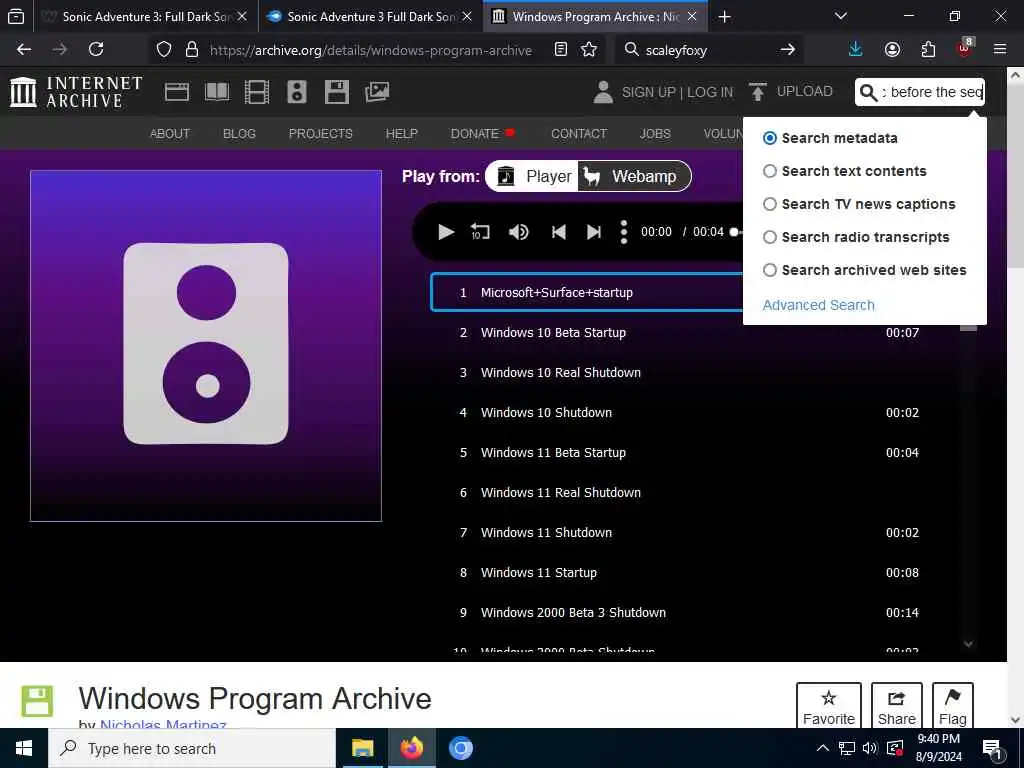Click the Flag button
Image resolution: width=1024 pixels, height=768 pixels.
coord(952,706)
